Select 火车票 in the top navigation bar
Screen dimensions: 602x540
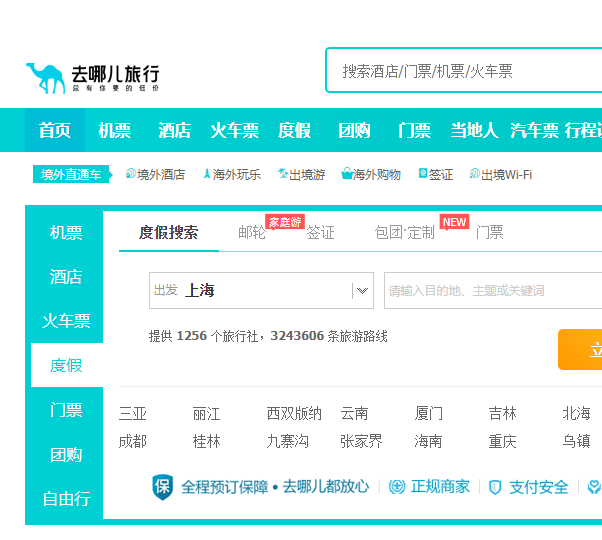click(x=235, y=130)
